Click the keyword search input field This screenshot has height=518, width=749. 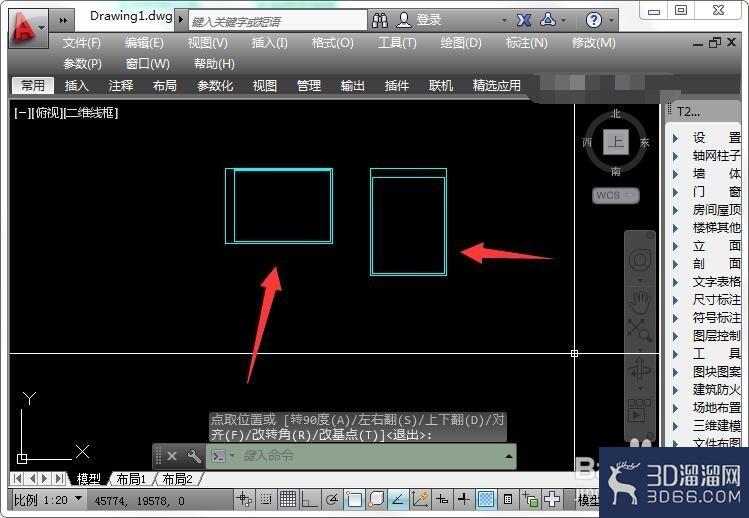(x=277, y=21)
